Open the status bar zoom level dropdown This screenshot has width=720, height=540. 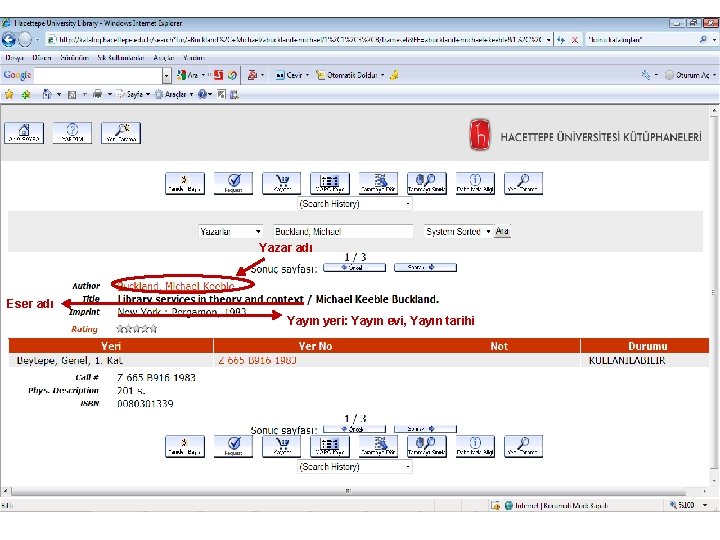tap(705, 505)
